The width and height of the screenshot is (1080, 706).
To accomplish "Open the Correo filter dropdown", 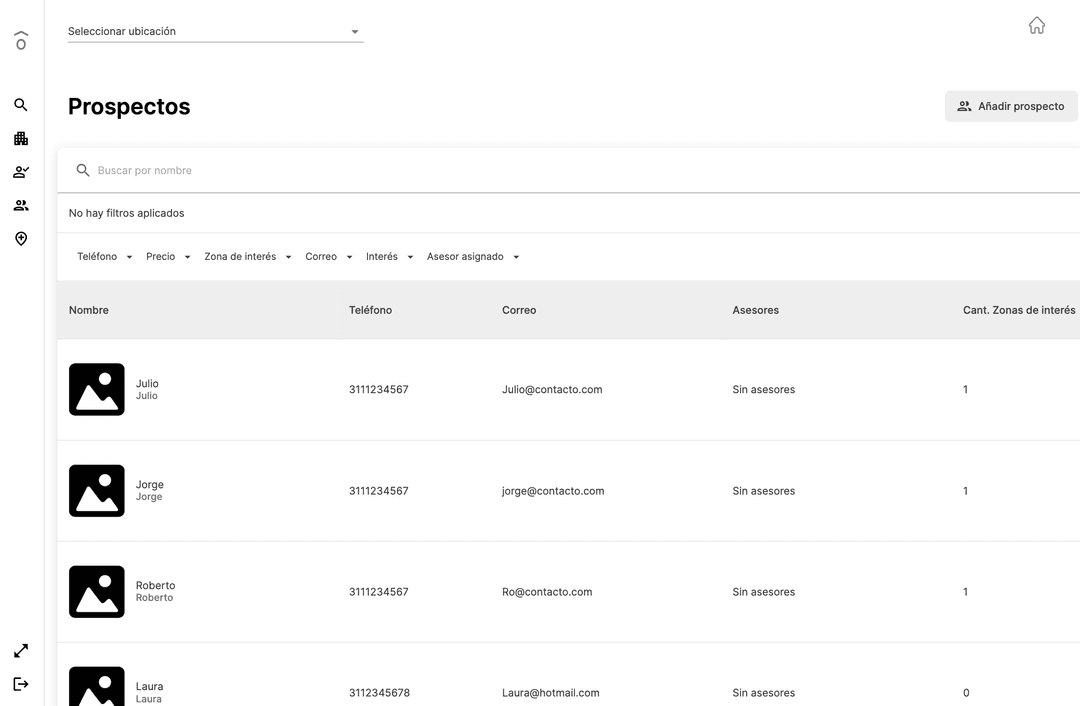I will coord(329,257).
